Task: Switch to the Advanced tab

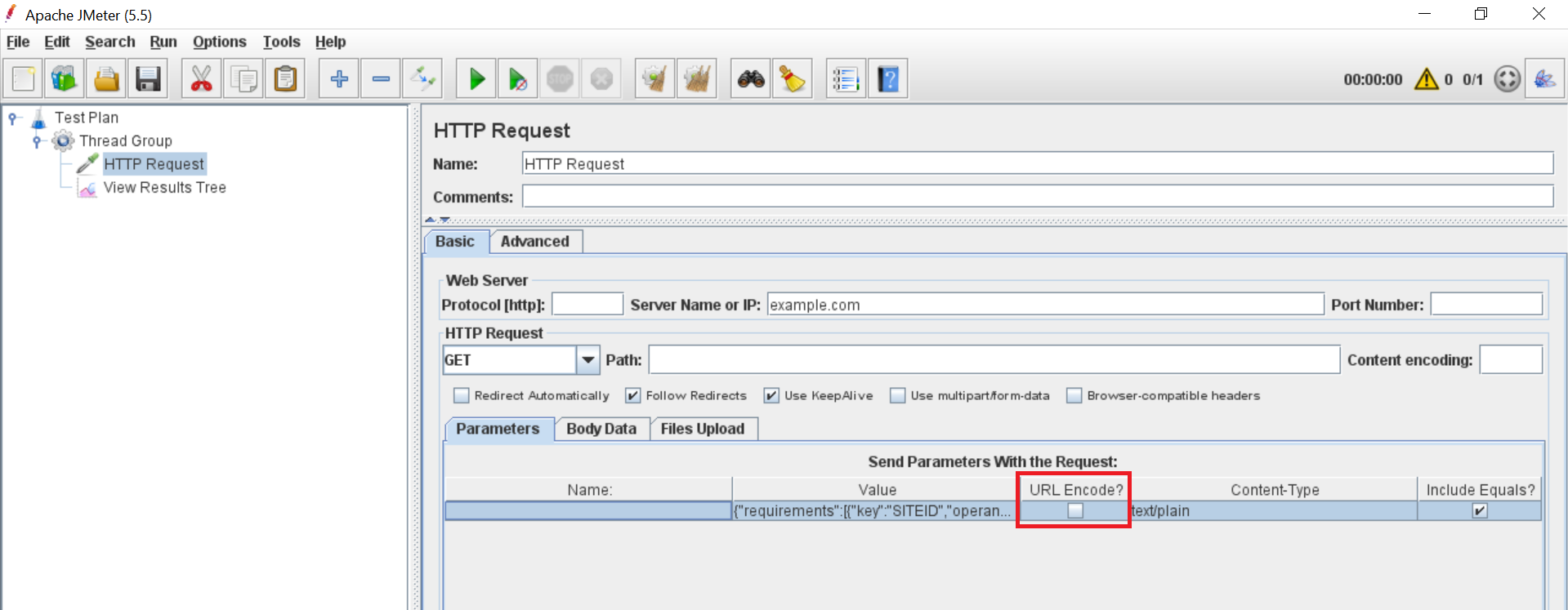Action: pyautogui.click(x=535, y=242)
